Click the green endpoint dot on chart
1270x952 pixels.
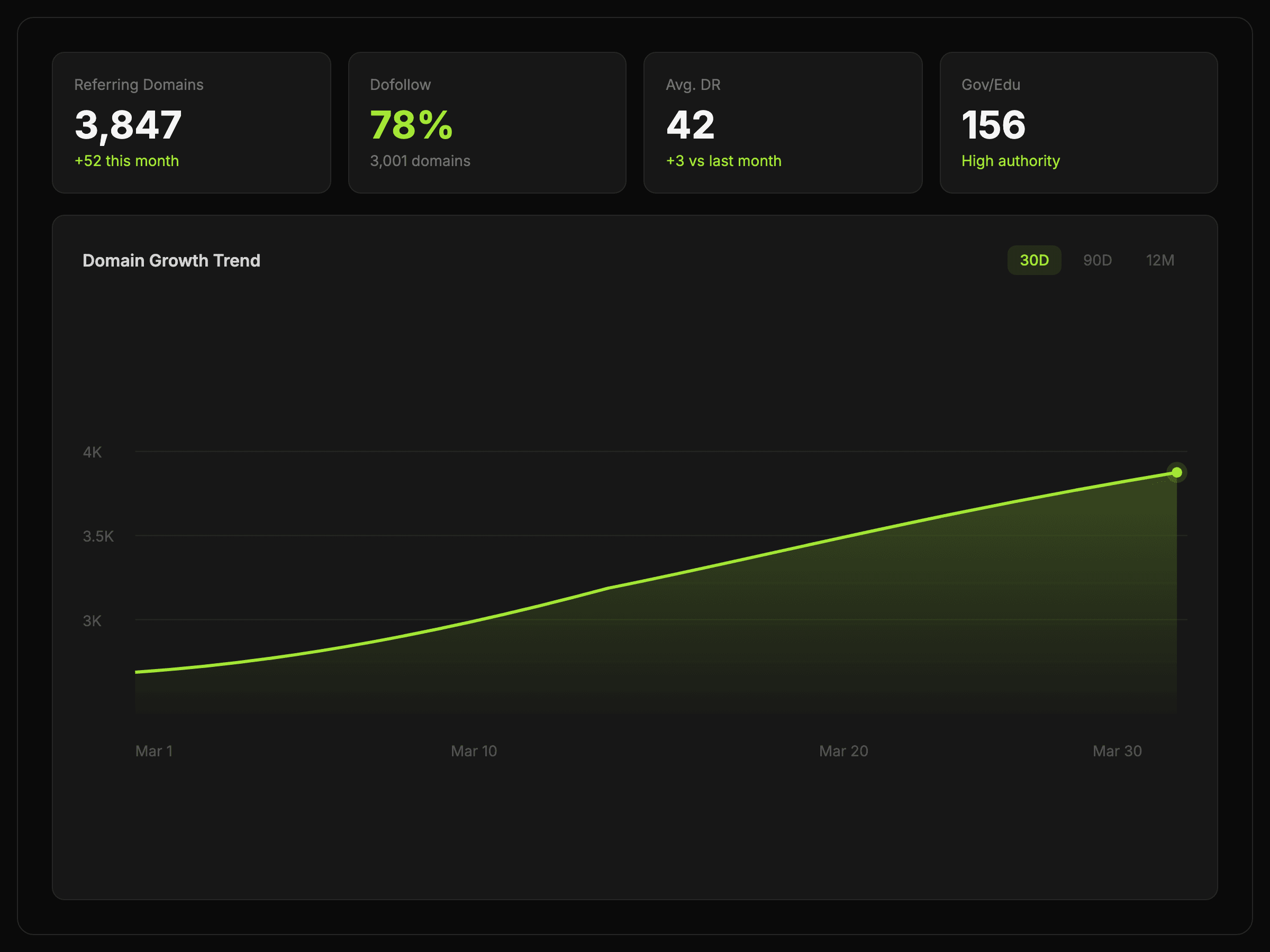pyautogui.click(x=1176, y=472)
